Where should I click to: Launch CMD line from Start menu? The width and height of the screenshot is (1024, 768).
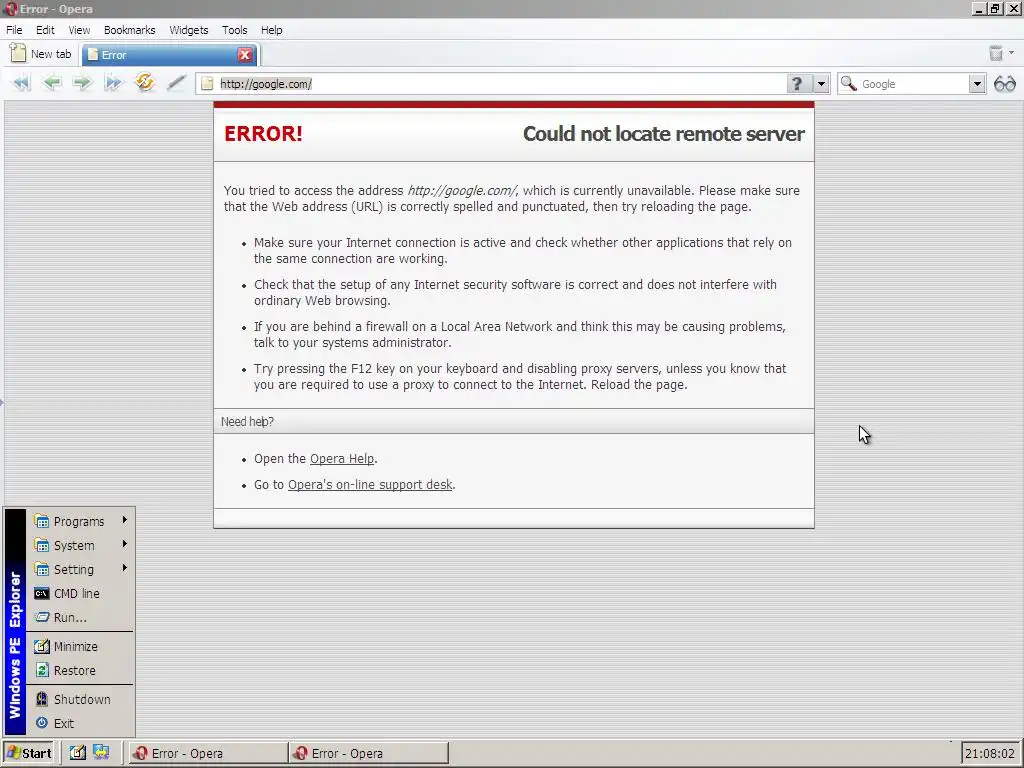81,594
